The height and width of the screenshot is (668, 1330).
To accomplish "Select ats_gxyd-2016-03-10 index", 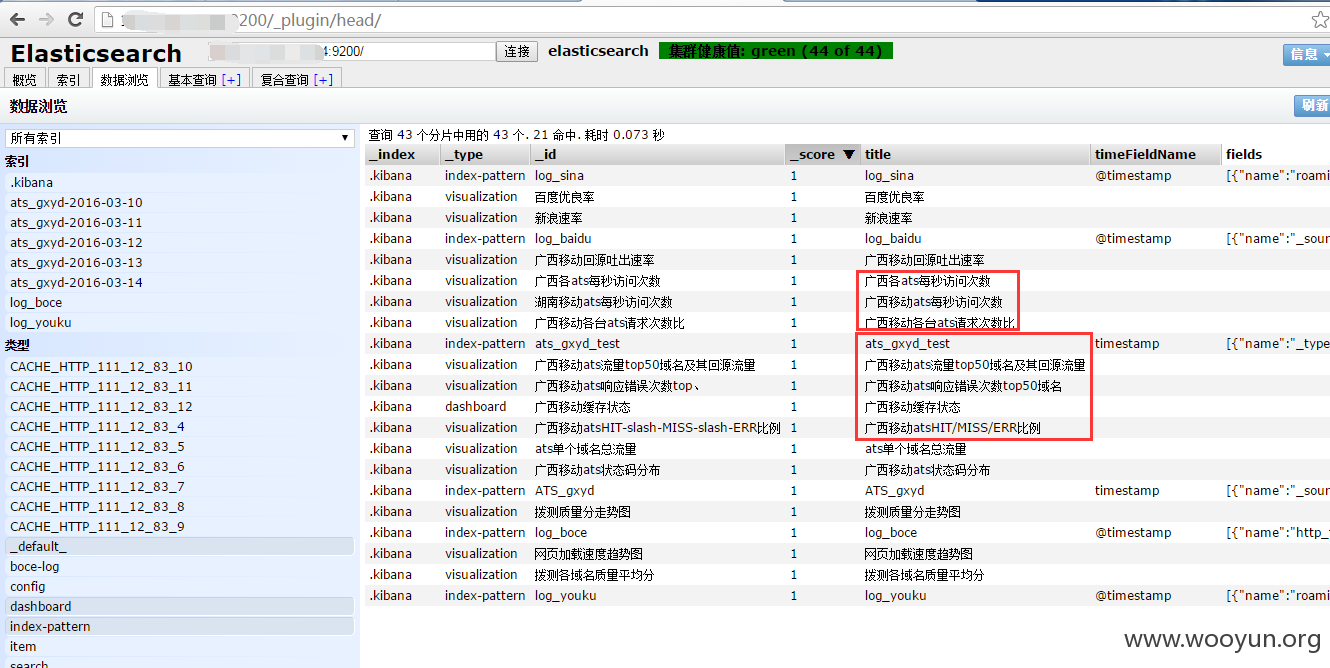I will coord(180,203).
